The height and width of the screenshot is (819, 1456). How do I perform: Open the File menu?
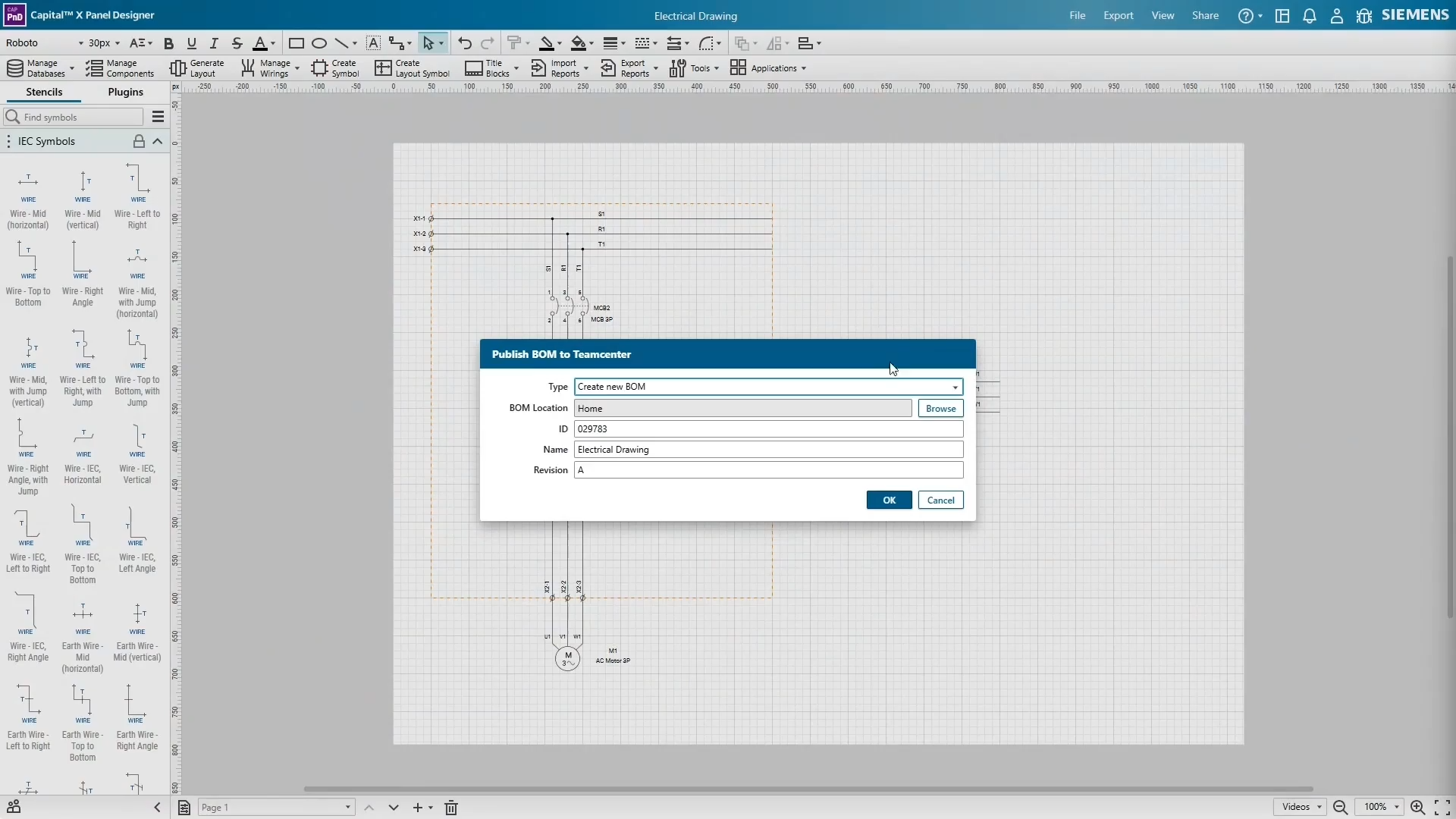click(1078, 15)
